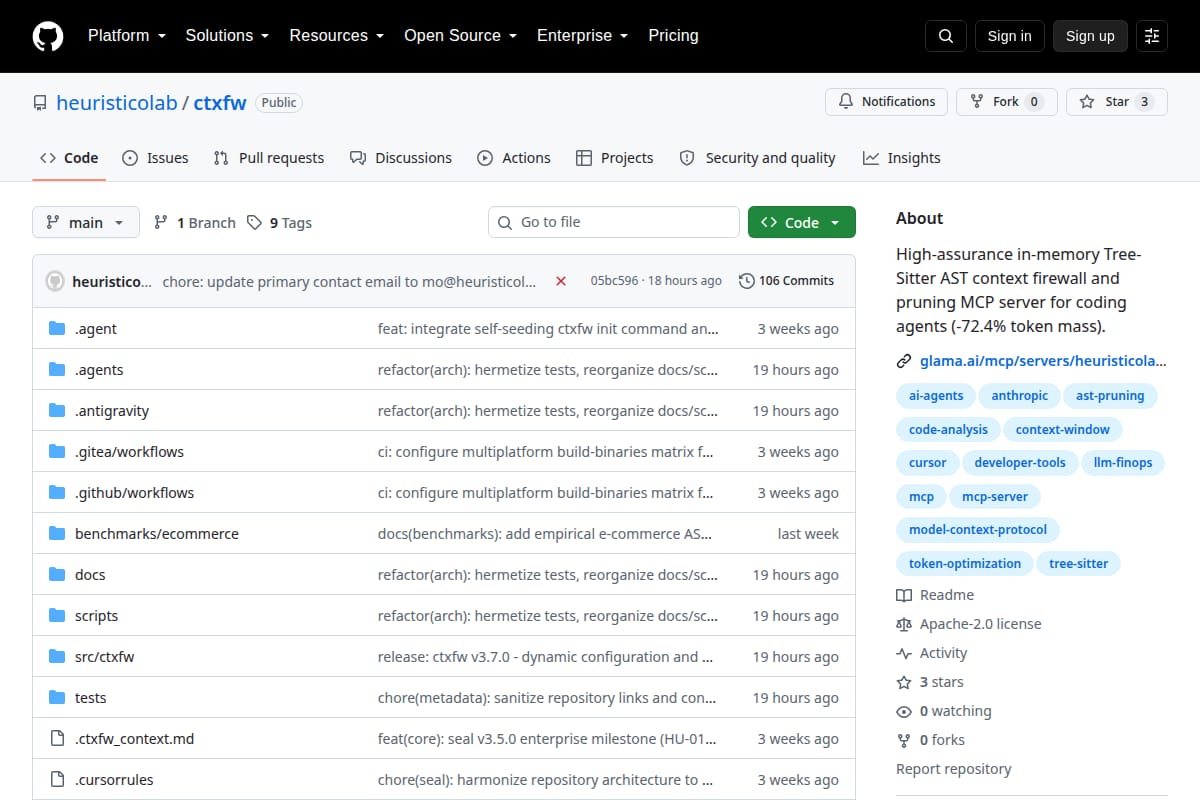
Task: Open the green Code dropdown button
Action: pos(802,223)
